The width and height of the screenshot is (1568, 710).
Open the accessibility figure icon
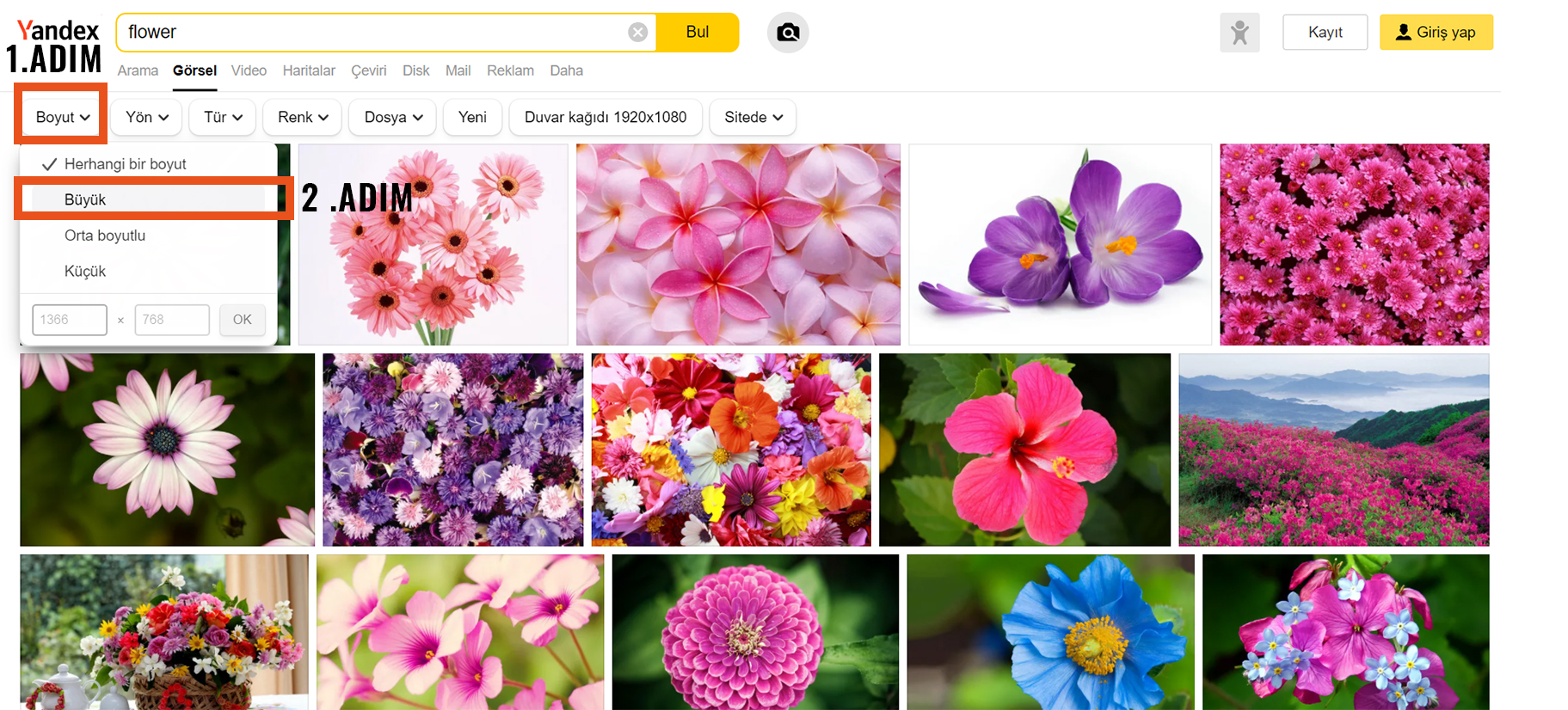click(1239, 33)
